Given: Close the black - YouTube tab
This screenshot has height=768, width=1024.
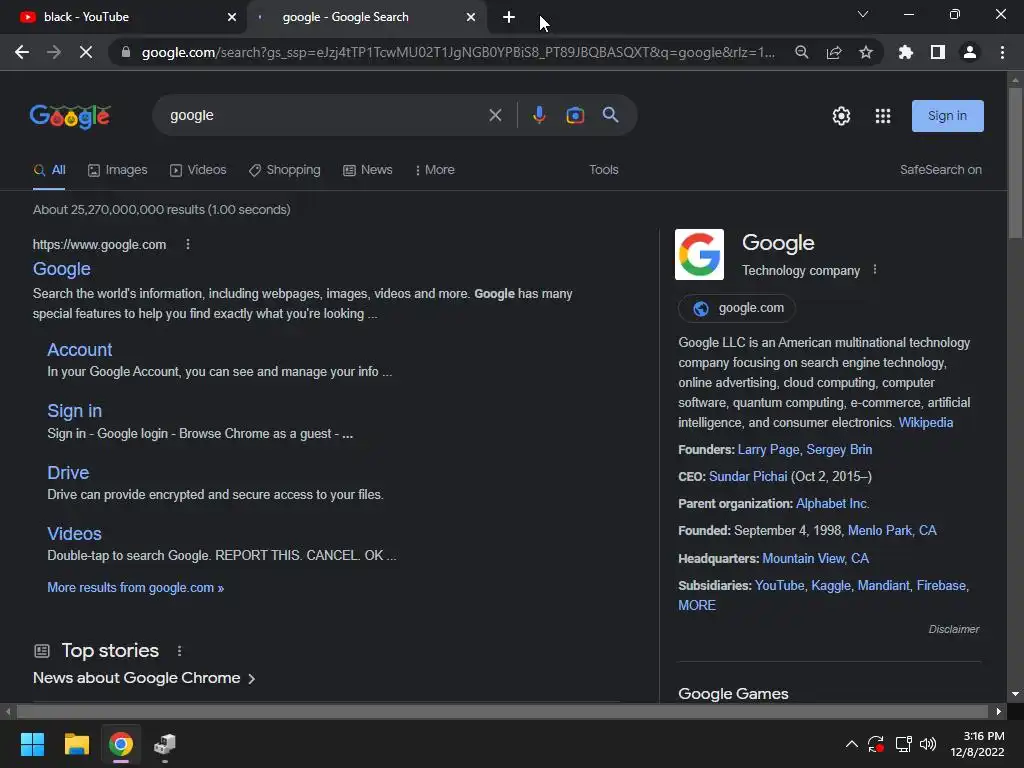Looking at the screenshot, I should click(x=232, y=17).
